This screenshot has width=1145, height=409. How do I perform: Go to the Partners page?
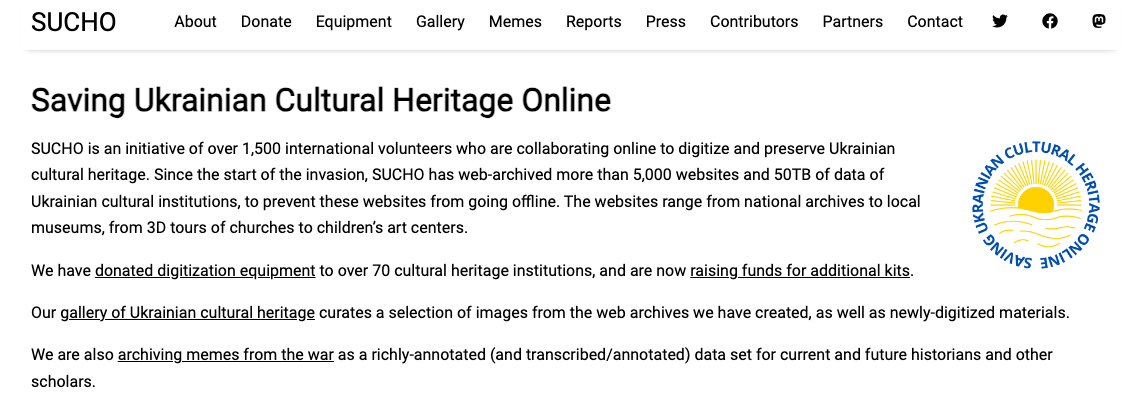point(853,22)
